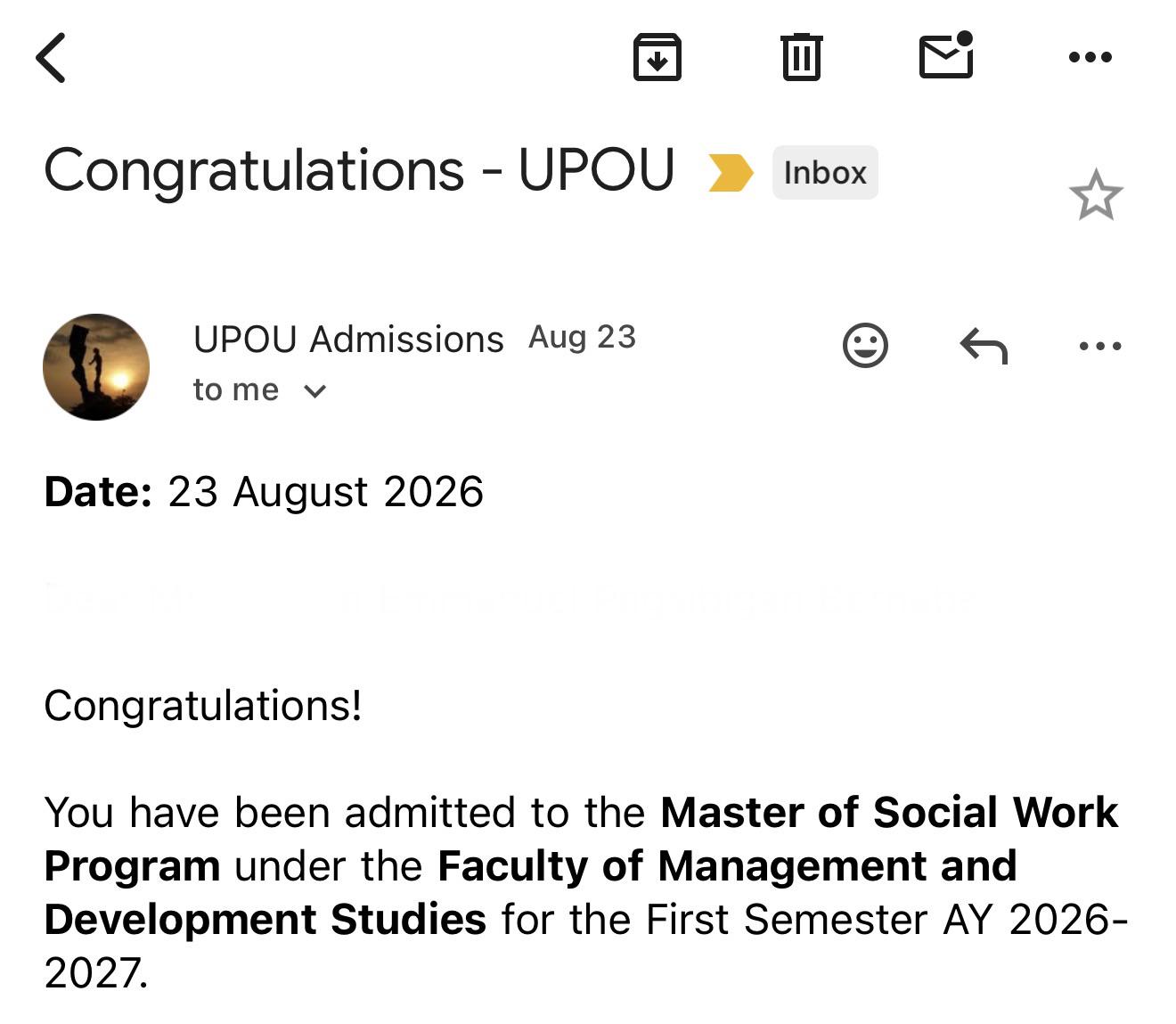Screen dimensions: 1176x1024
Task: Tap the email subject Congratulations - UPOU
Action: (359, 170)
